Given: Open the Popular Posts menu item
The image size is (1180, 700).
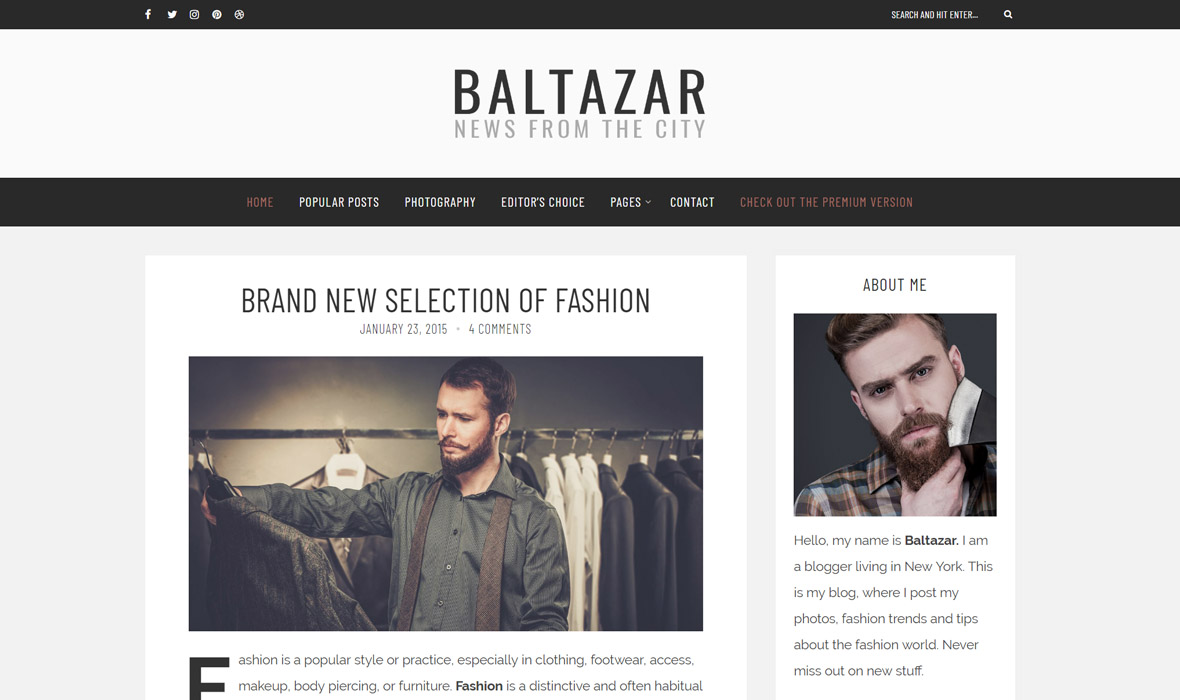Looking at the screenshot, I should [x=339, y=202].
